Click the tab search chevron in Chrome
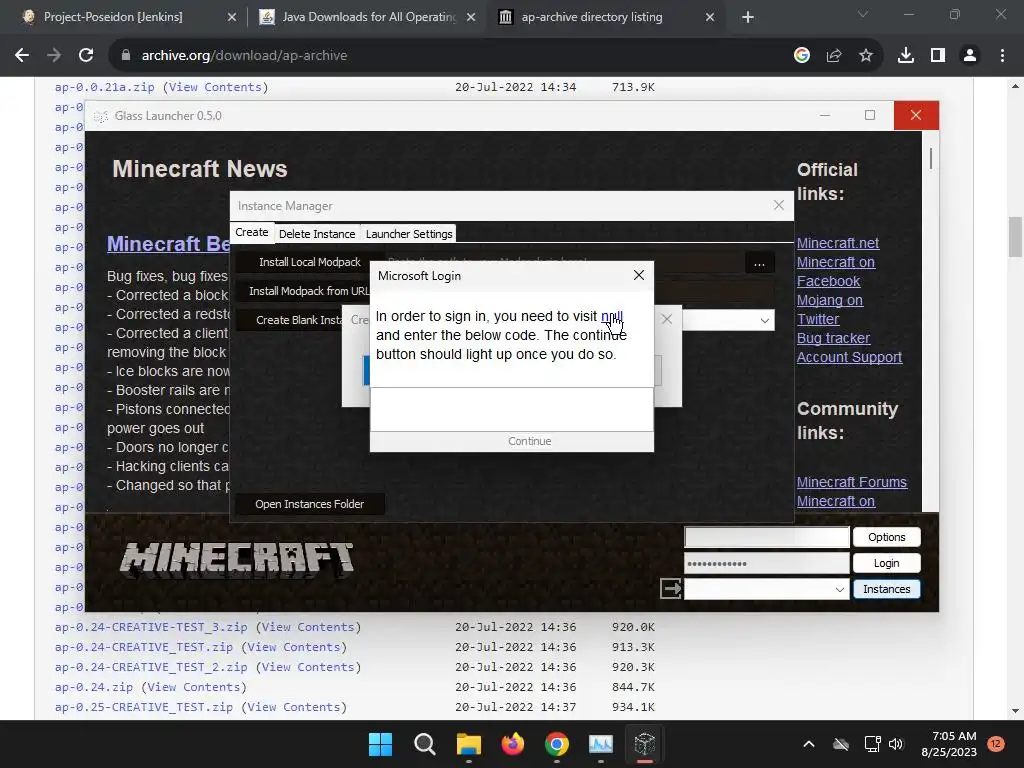1024x768 pixels. 863,14
